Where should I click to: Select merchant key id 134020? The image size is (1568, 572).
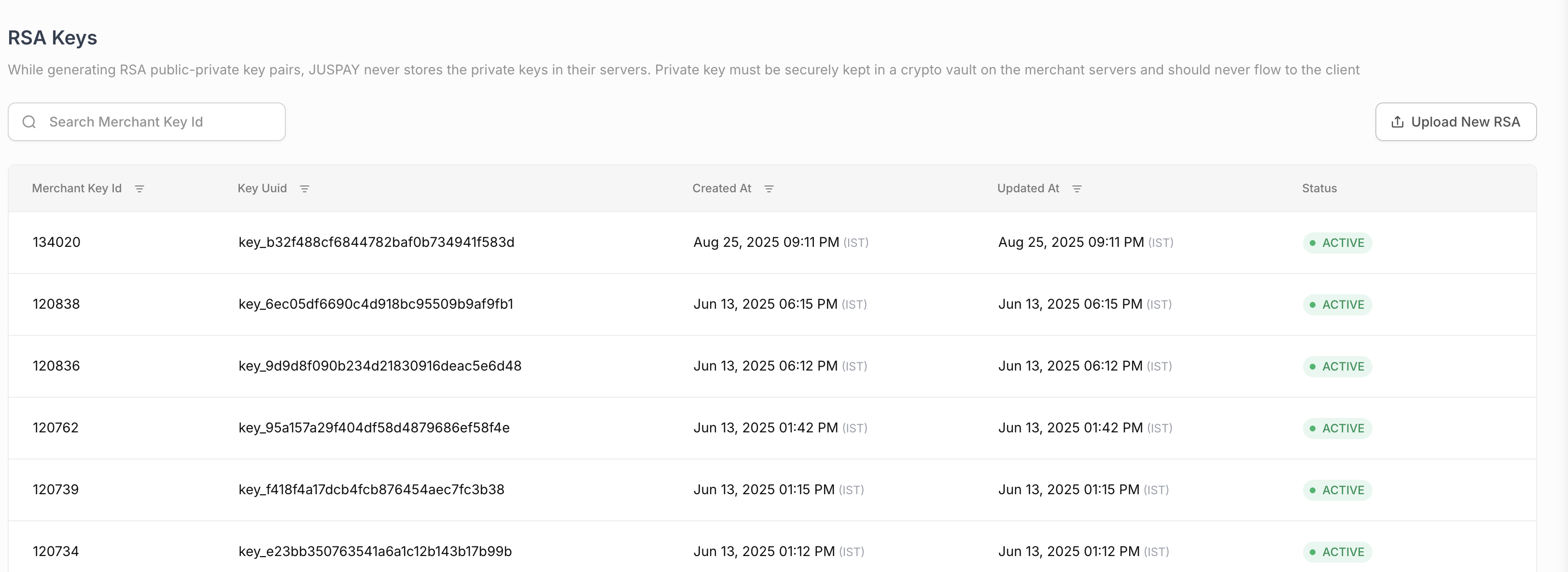[56, 243]
